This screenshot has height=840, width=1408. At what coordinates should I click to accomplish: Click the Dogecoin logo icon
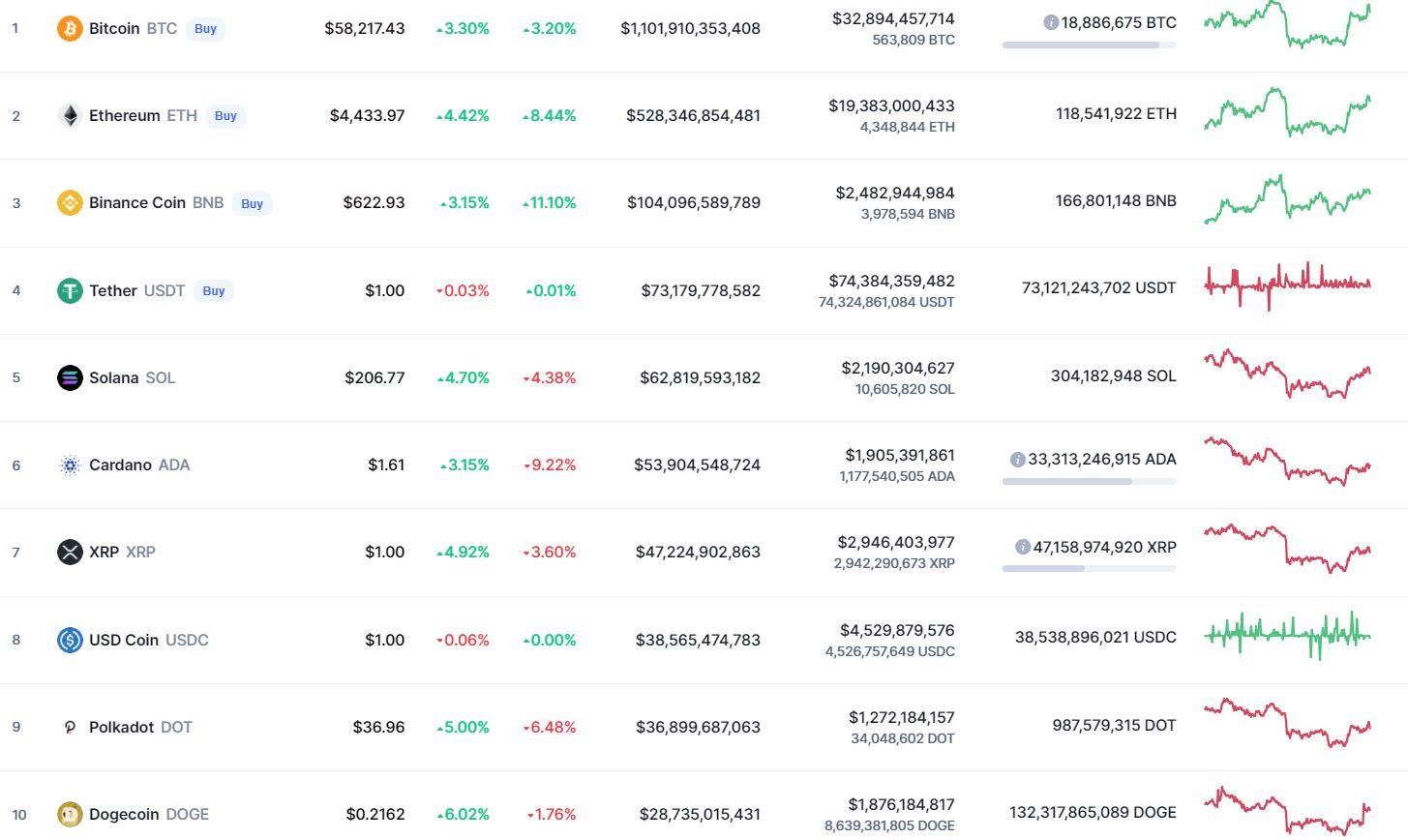pyautogui.click(x=70, y=815)
